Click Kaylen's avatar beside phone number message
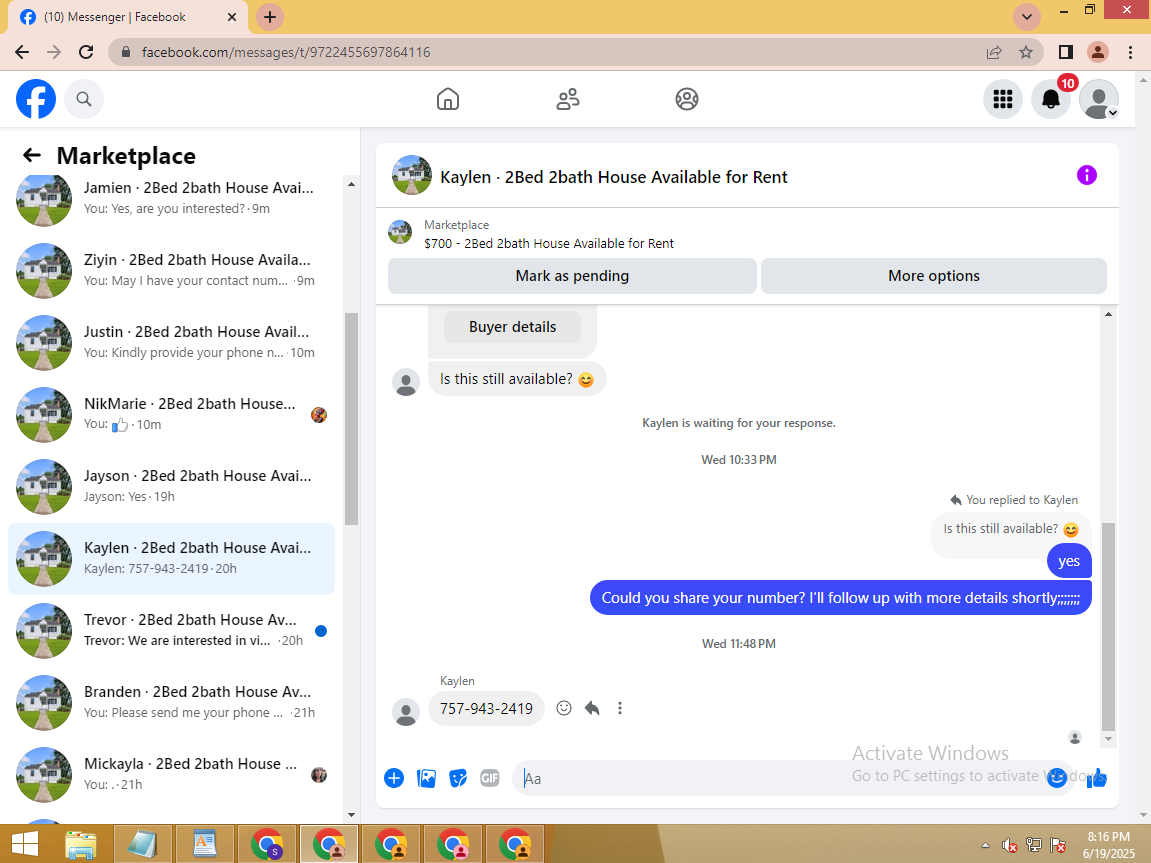The height and width of the screenshot is (863, 1151). 406,712
